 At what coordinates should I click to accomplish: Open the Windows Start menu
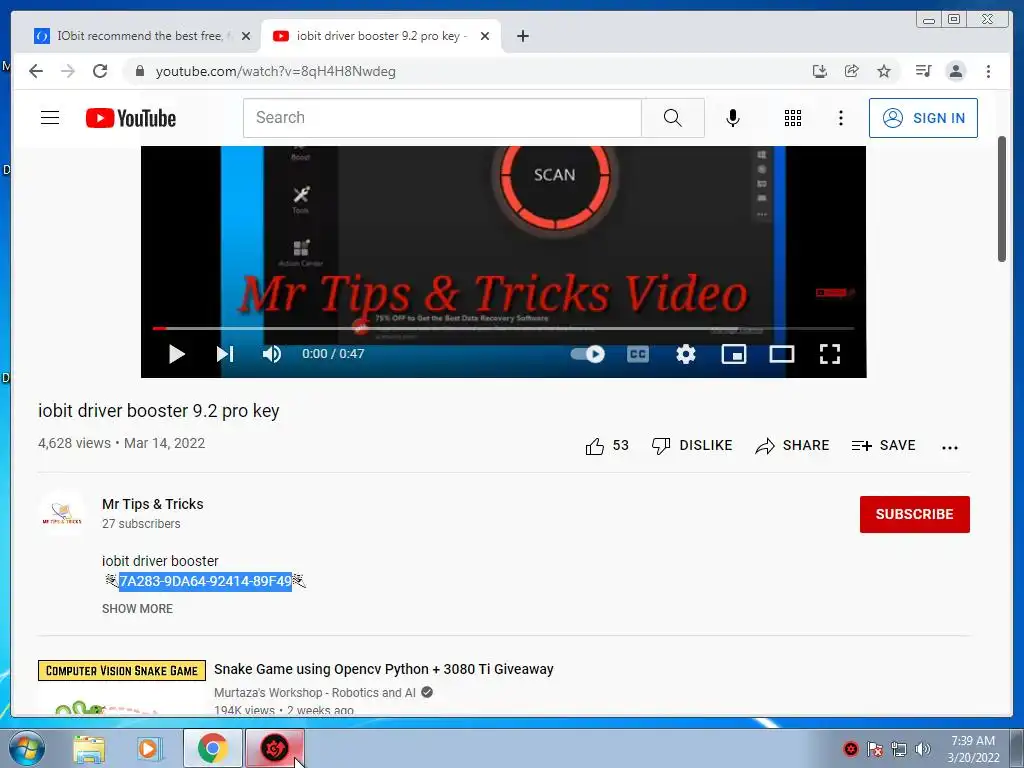(27, 748)
